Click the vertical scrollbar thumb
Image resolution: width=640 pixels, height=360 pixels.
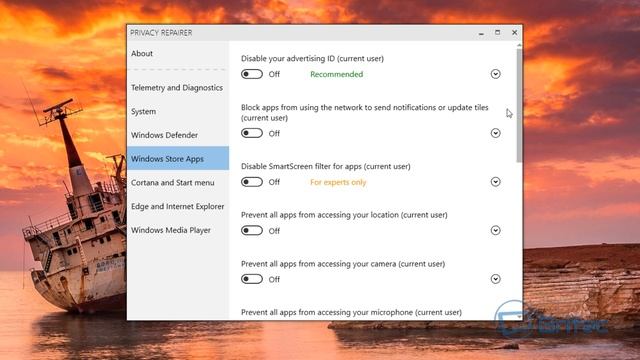pos(519,105)
